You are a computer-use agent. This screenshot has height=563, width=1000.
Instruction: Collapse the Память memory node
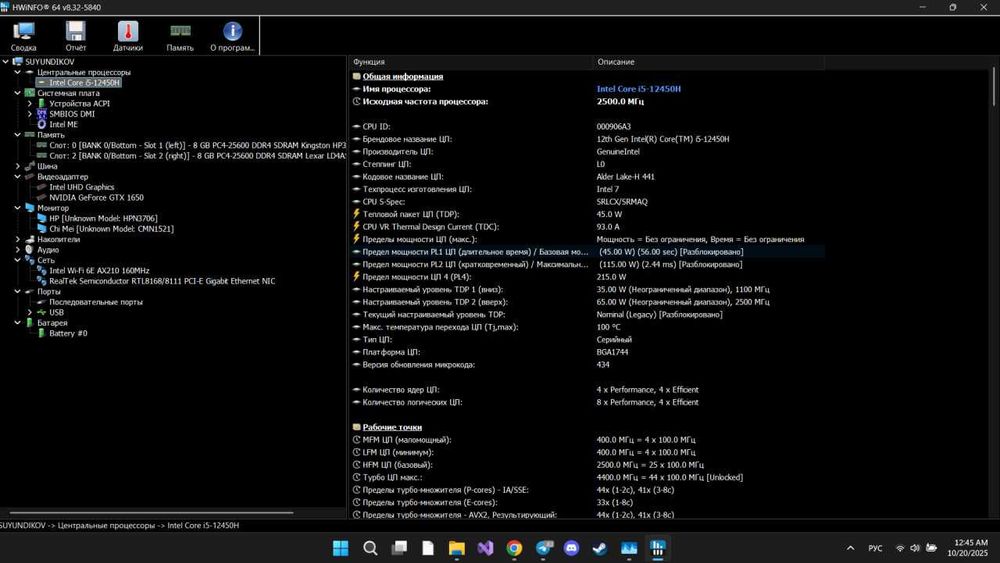click(x=18, y=135)
